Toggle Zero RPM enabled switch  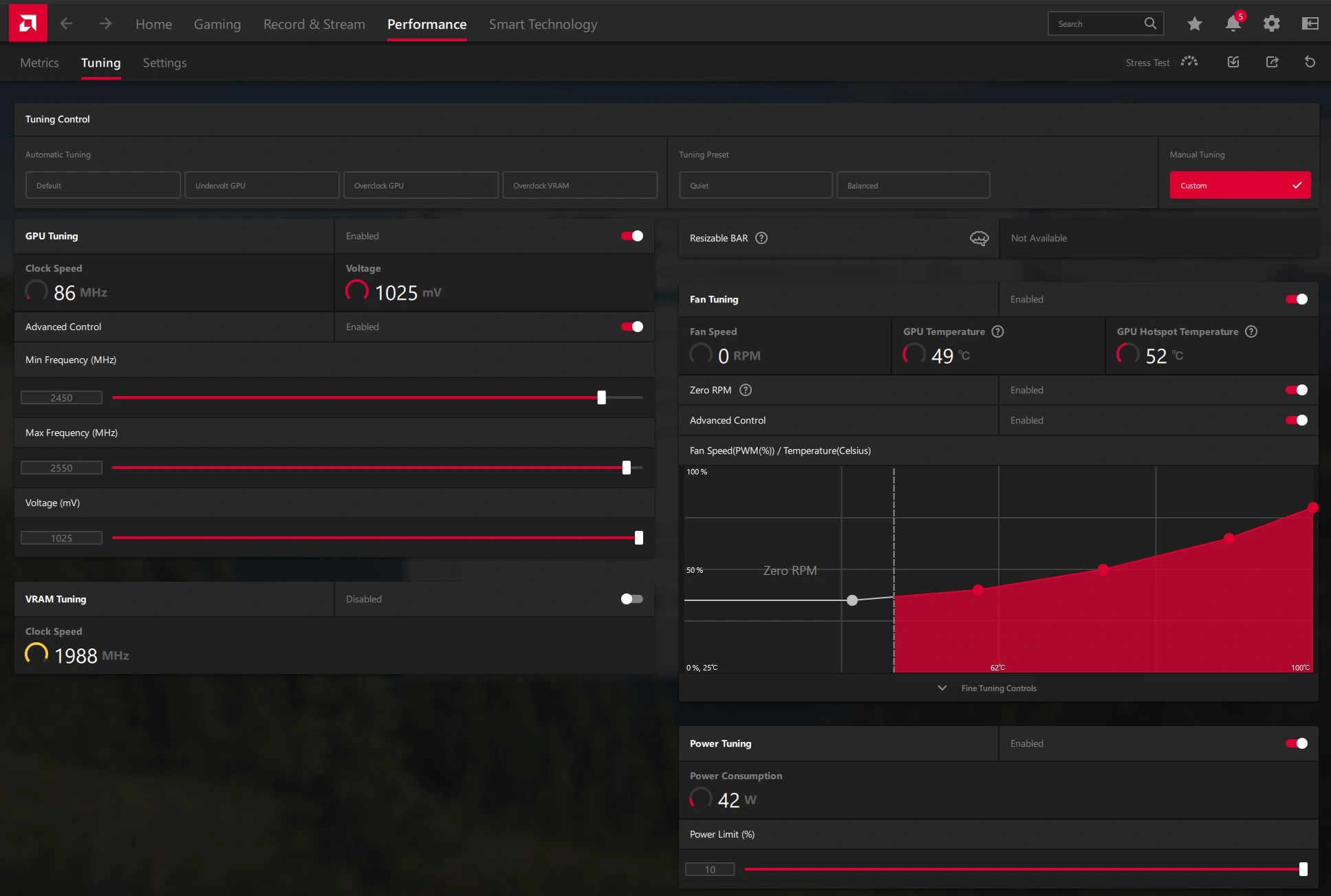(x=1297, y=390)
